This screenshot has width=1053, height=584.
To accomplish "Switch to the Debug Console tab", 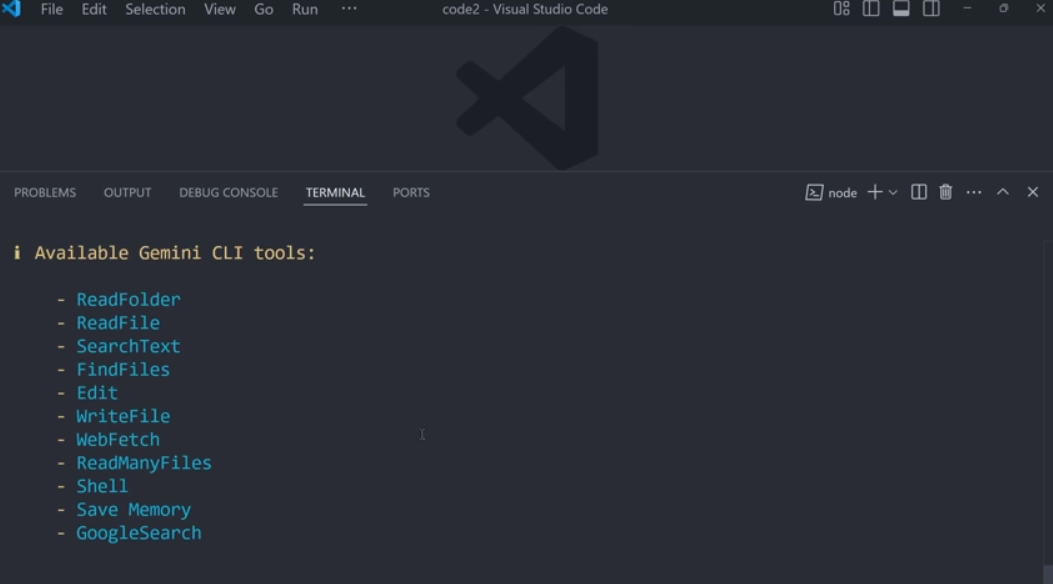I will 228,193.
